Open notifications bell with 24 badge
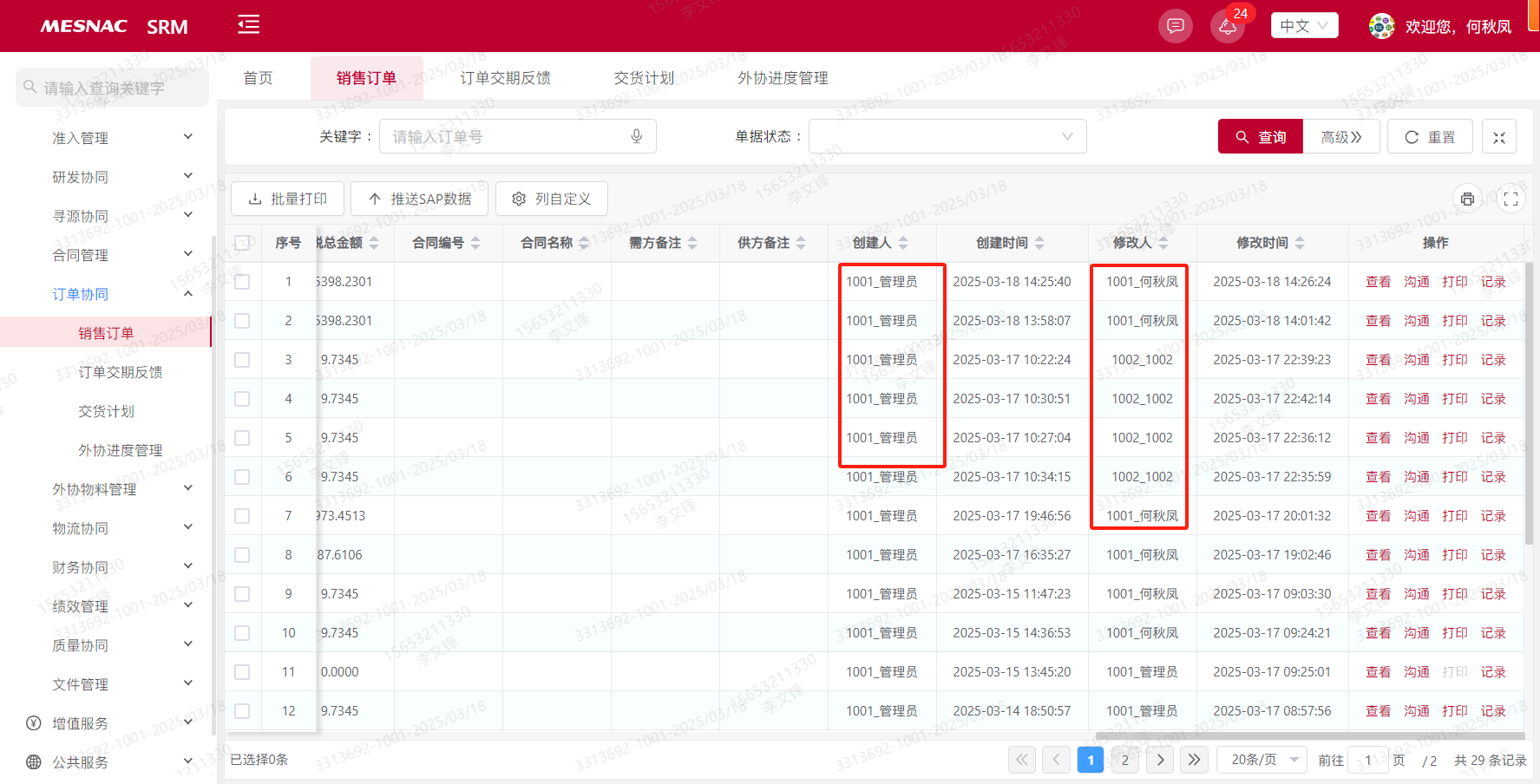Viewport: 1540px width, 784px height. coord(1228,26)
